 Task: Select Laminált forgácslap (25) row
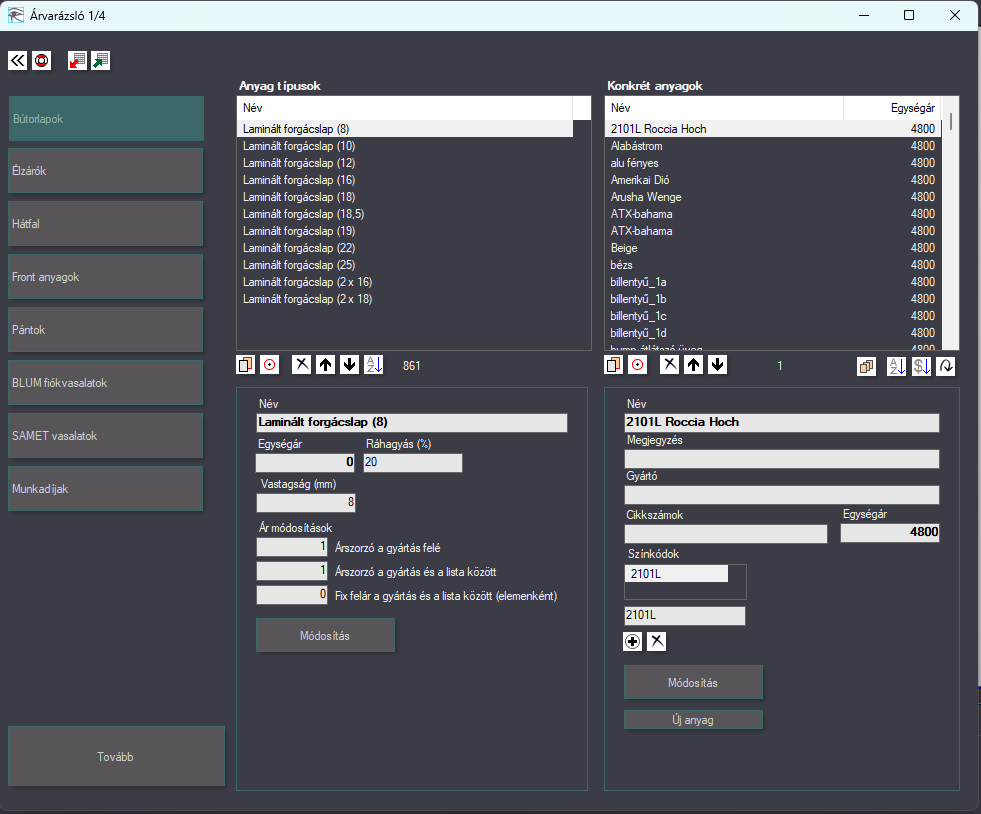click(x=405, y=265)
